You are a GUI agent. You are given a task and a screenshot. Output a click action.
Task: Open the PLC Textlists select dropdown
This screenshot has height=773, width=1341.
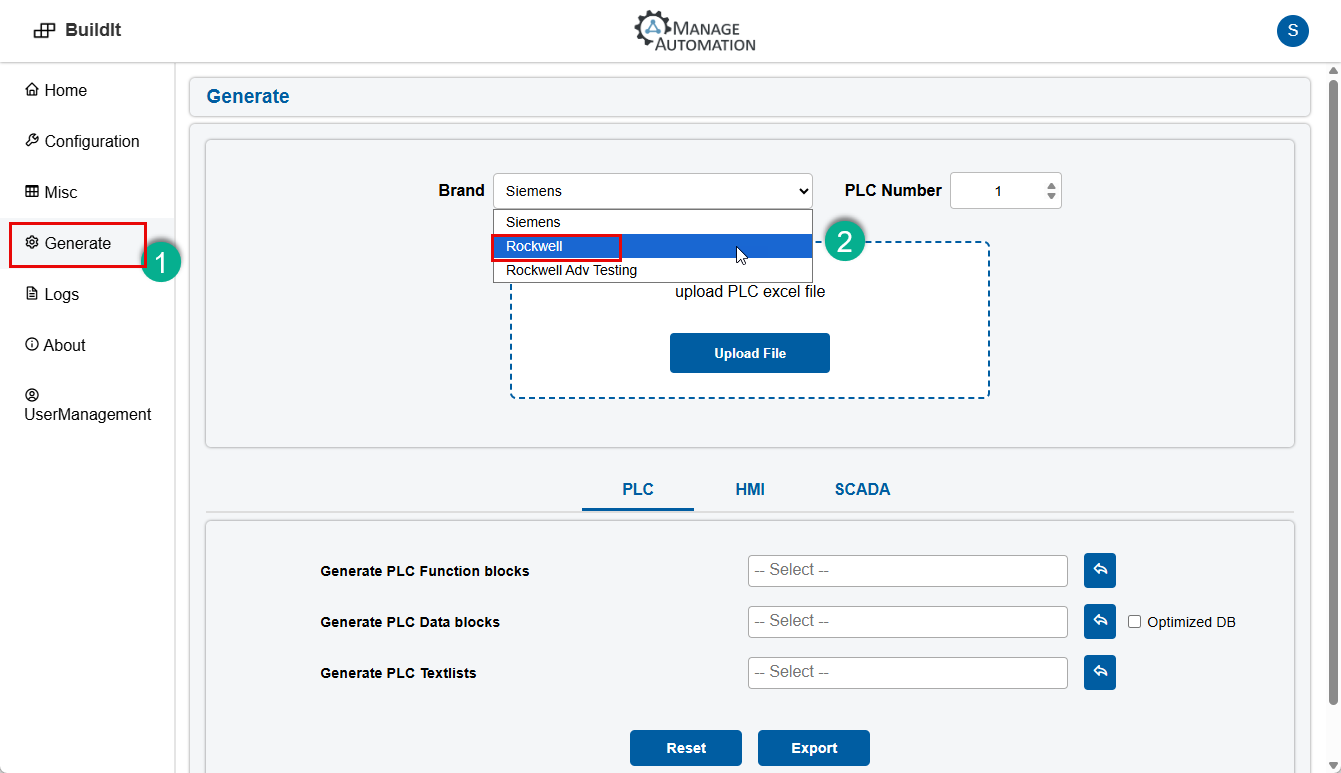click(x=908, y=672)
